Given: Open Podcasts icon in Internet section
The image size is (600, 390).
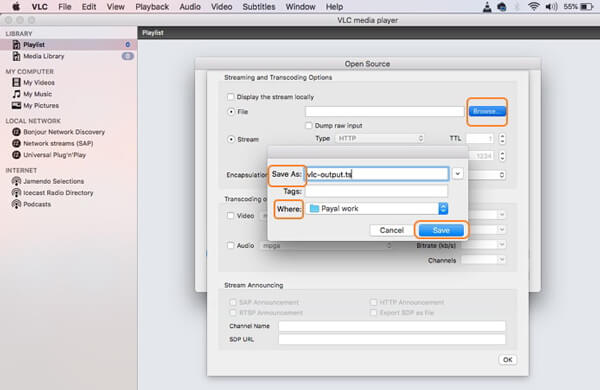Looking at the screenshot, I should [x=16, y=204].
